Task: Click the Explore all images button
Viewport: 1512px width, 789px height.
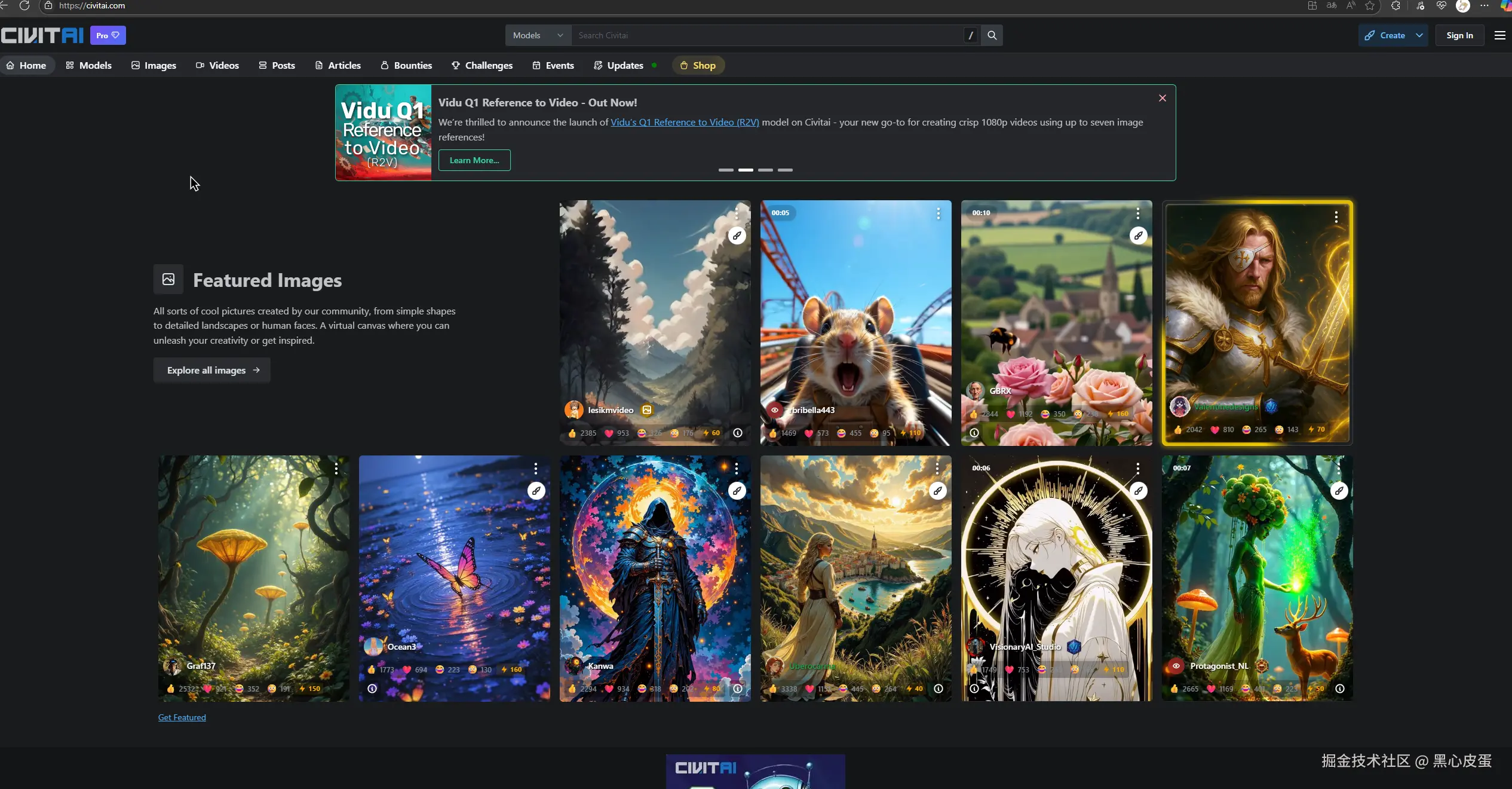Action: (x=212, y=370)
